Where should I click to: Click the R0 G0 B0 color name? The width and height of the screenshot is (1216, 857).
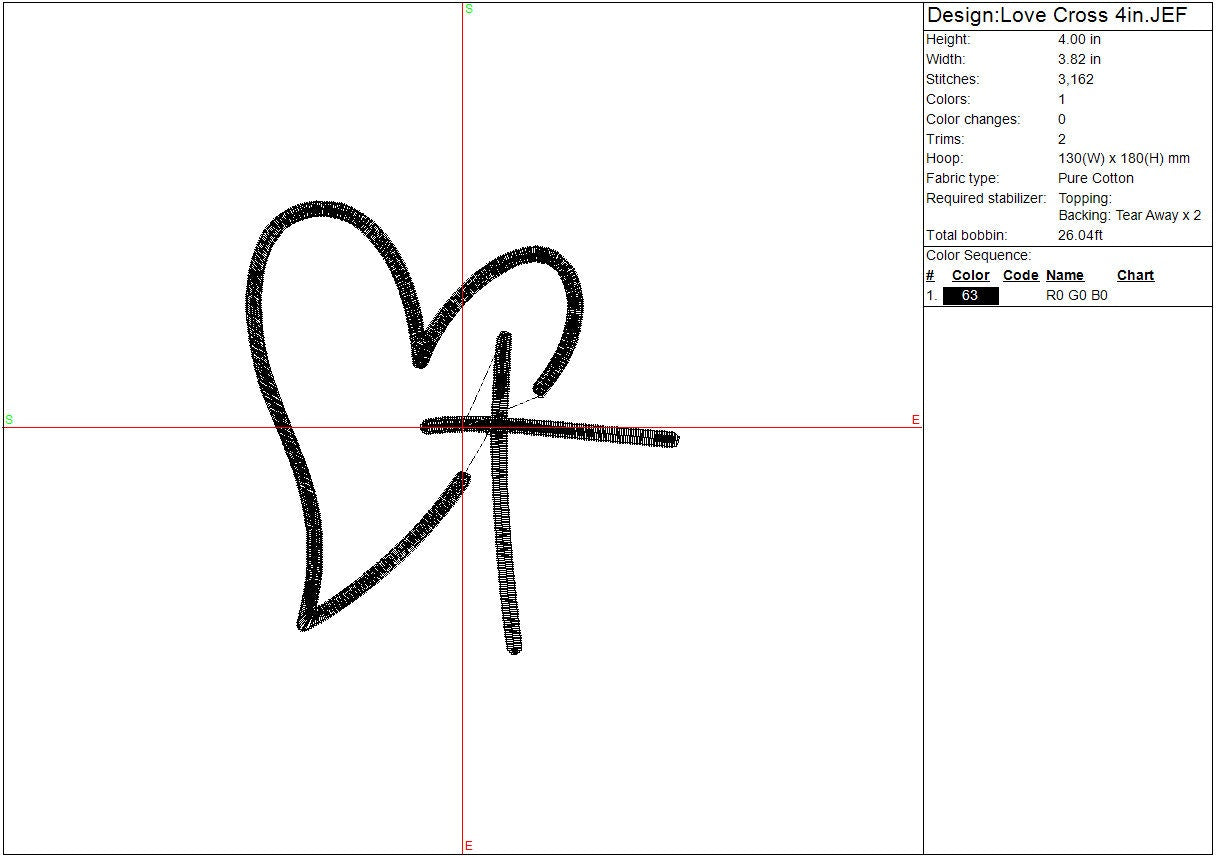click(1076, 296)
